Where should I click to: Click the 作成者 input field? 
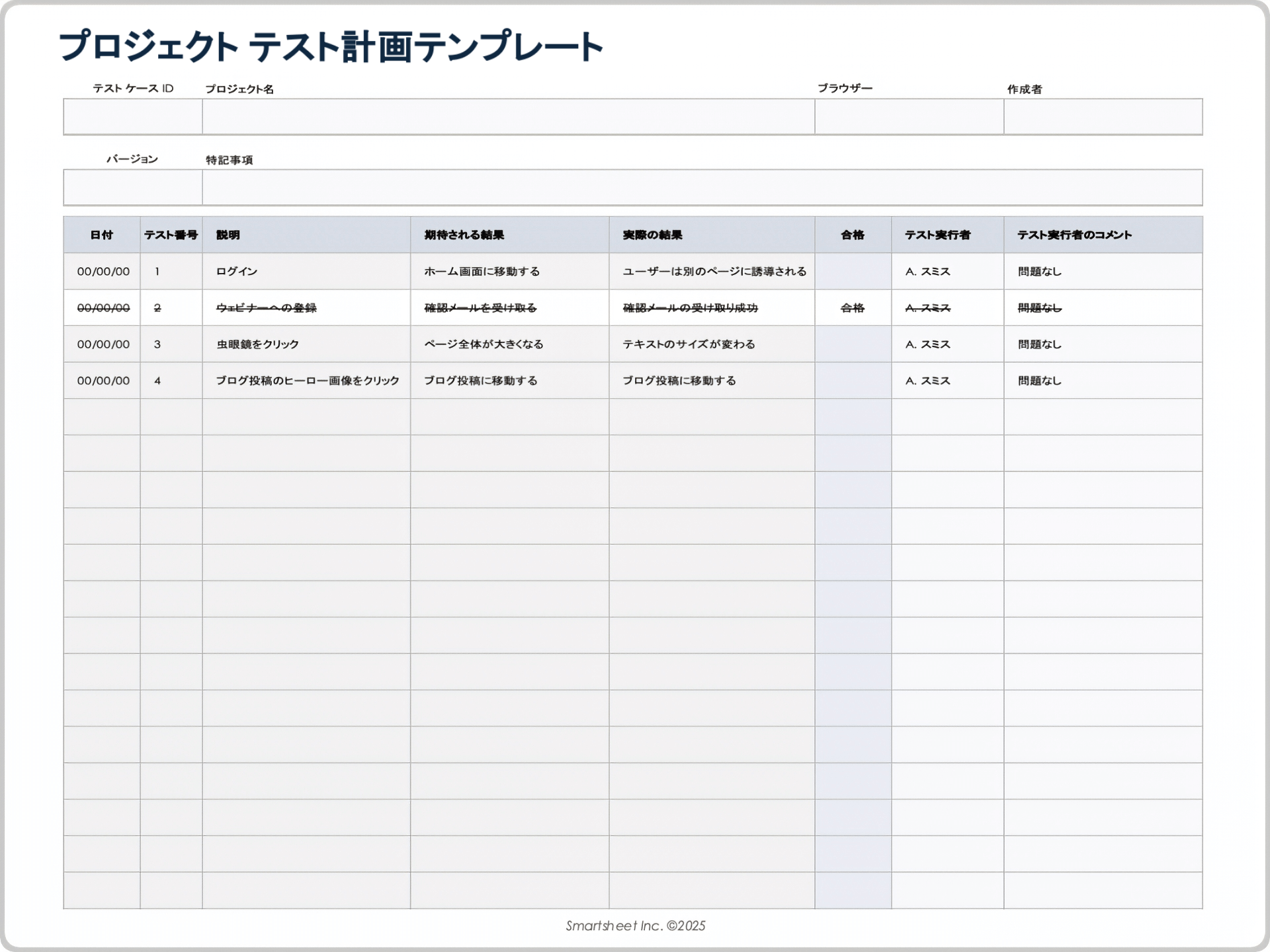point(1102,117)
